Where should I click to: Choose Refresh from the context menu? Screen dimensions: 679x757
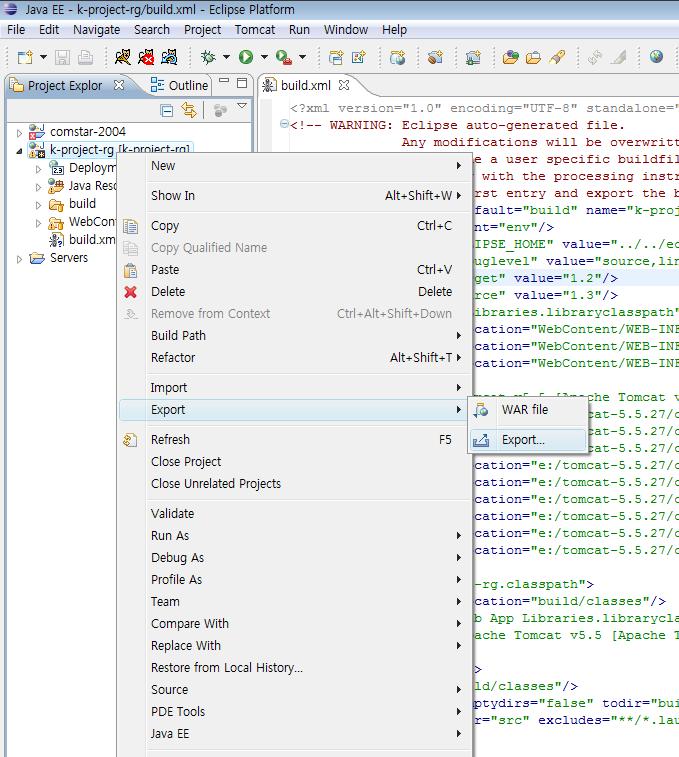295,440
